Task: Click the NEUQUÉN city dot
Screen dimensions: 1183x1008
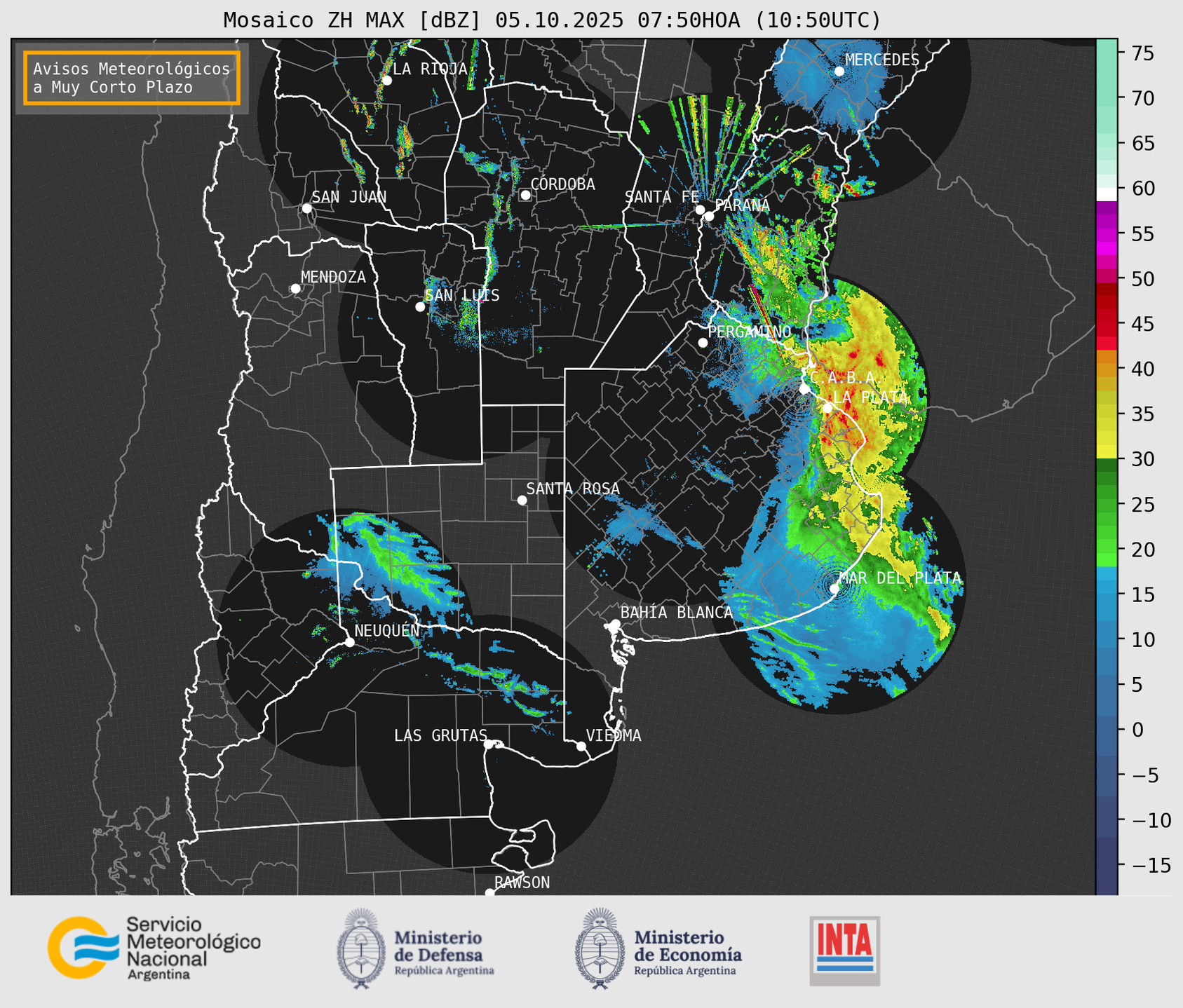Action: point(349,642)
